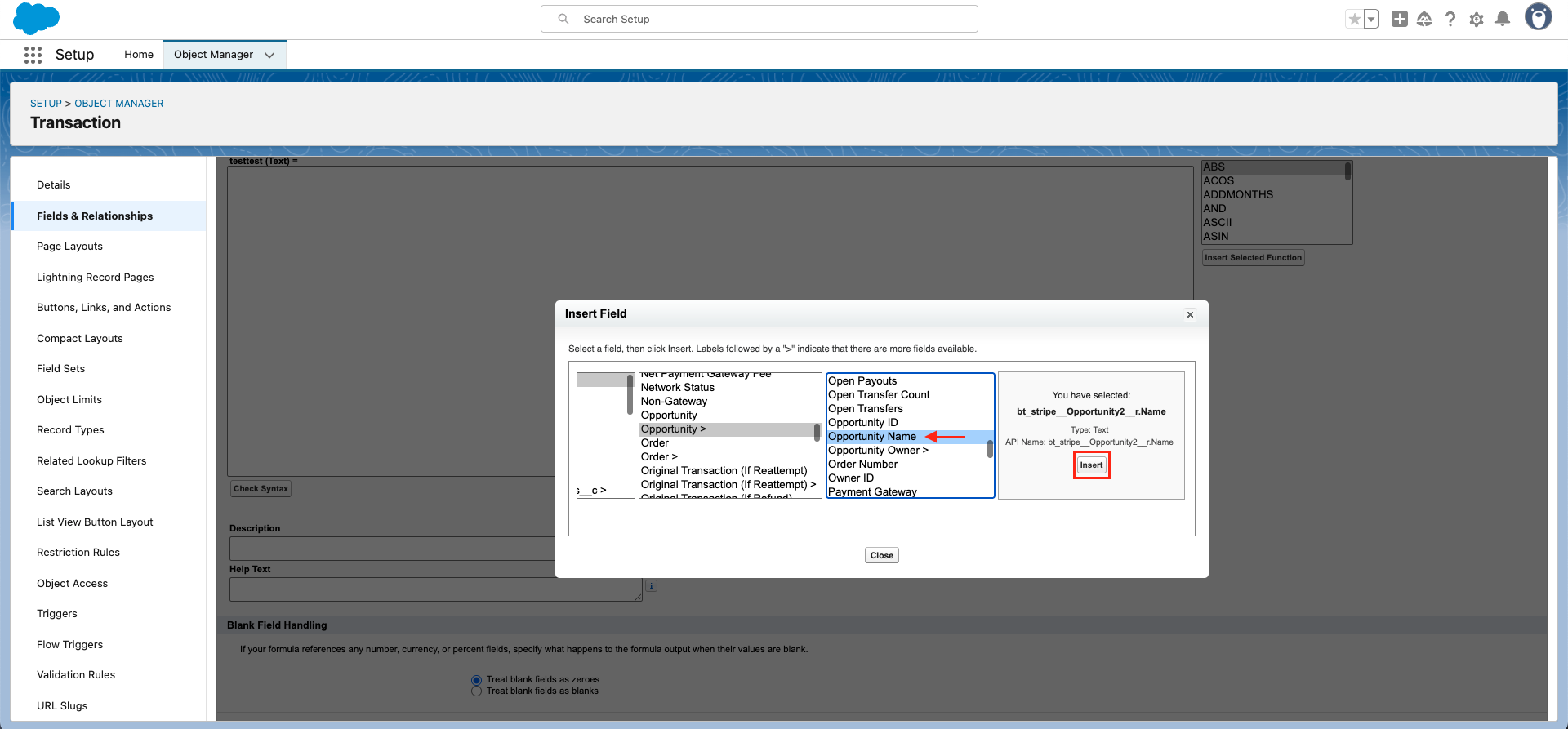Click the Salesforce cloud logo
The height and width of the screenshot is (729, 1568).
tap(37, 18)
